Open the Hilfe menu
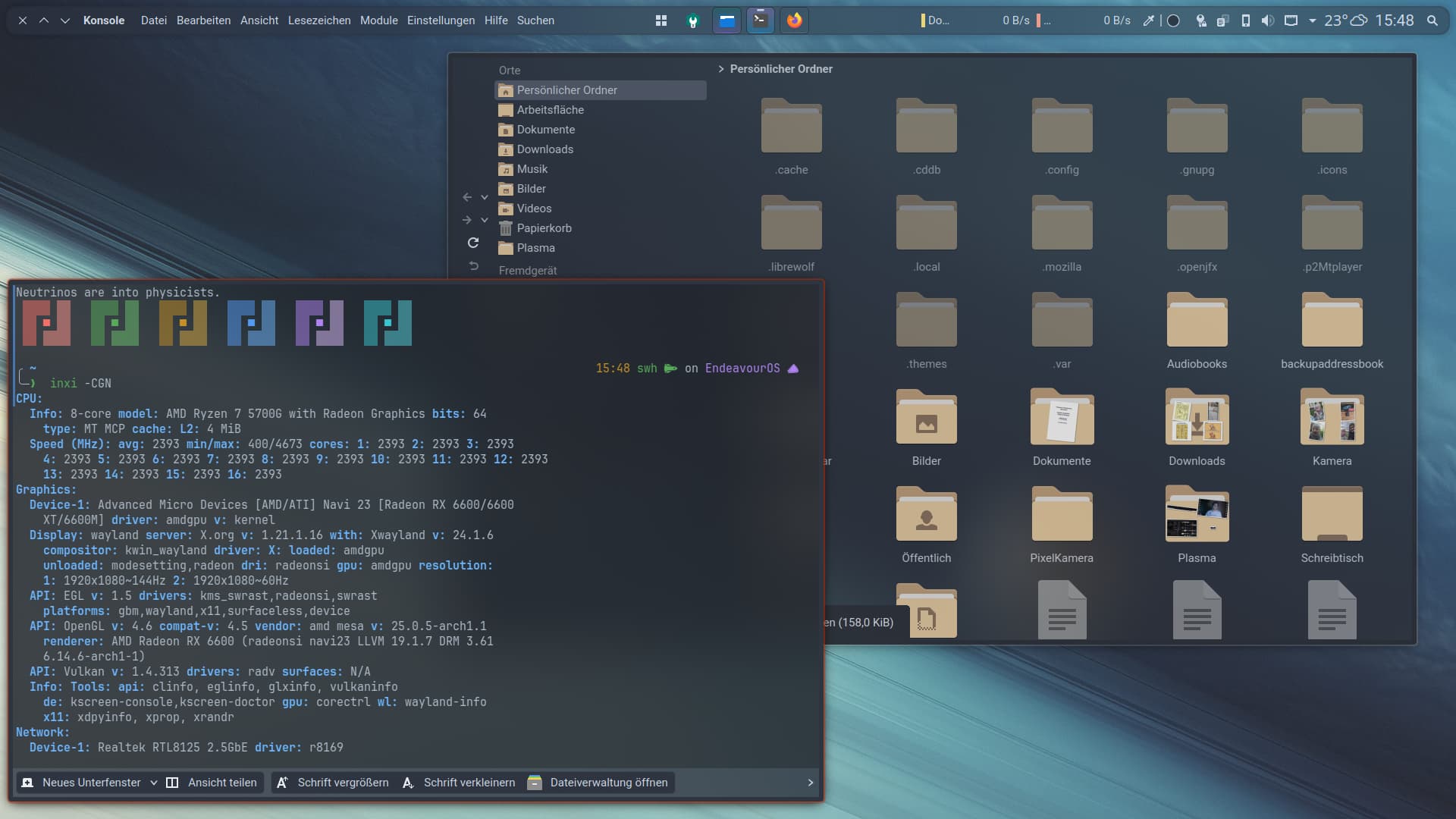Screen dimensions: 1456x819 [496, 20]
